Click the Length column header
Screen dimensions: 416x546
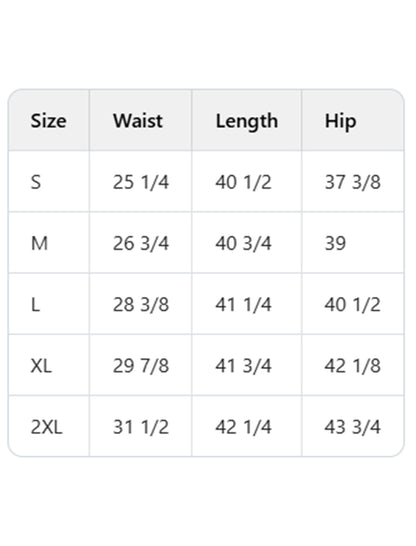[247, 122]
